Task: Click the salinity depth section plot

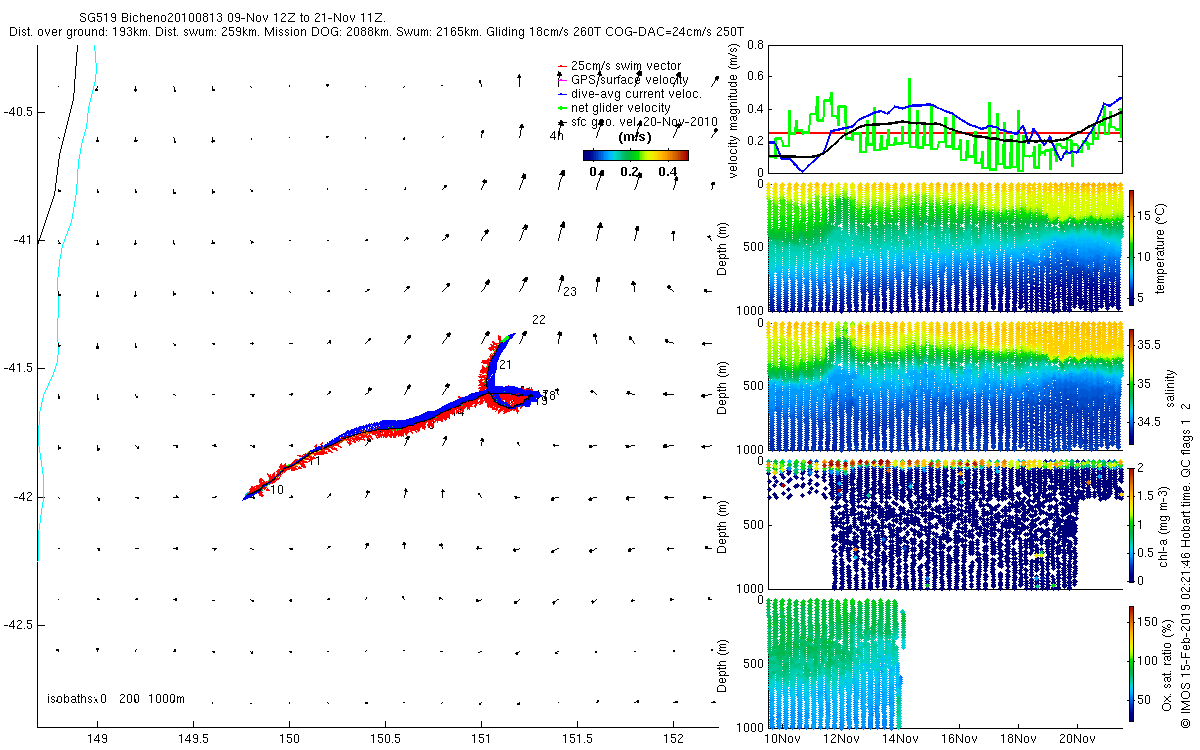Action: [944, 386]
